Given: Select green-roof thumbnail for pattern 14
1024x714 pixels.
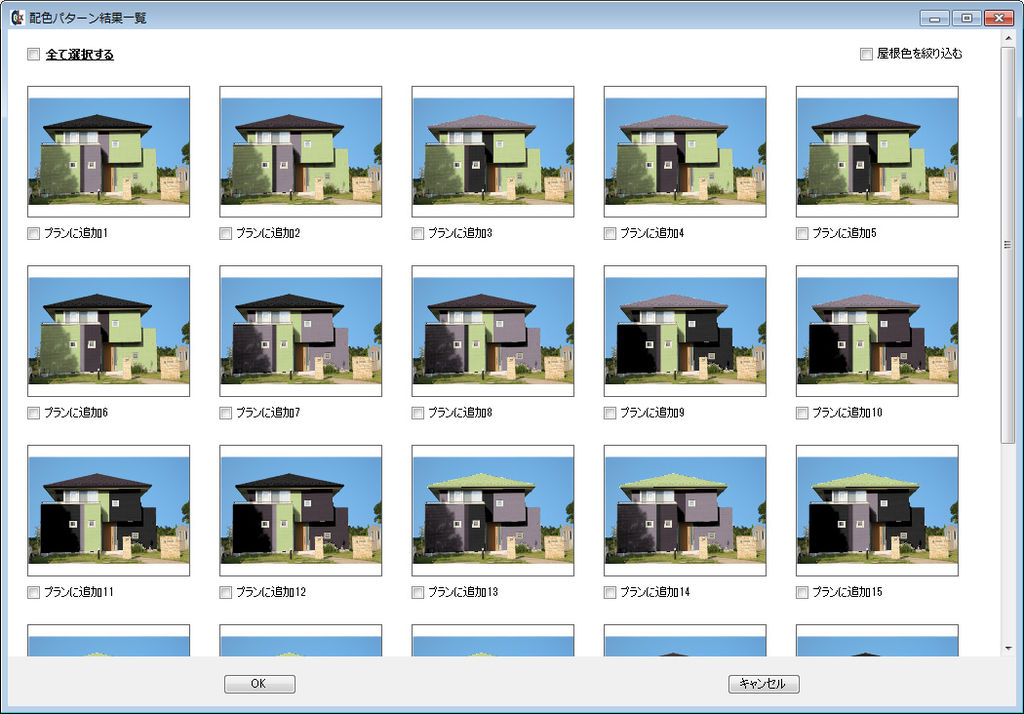Looking at the screenshot, I should [x=684, y=511].
